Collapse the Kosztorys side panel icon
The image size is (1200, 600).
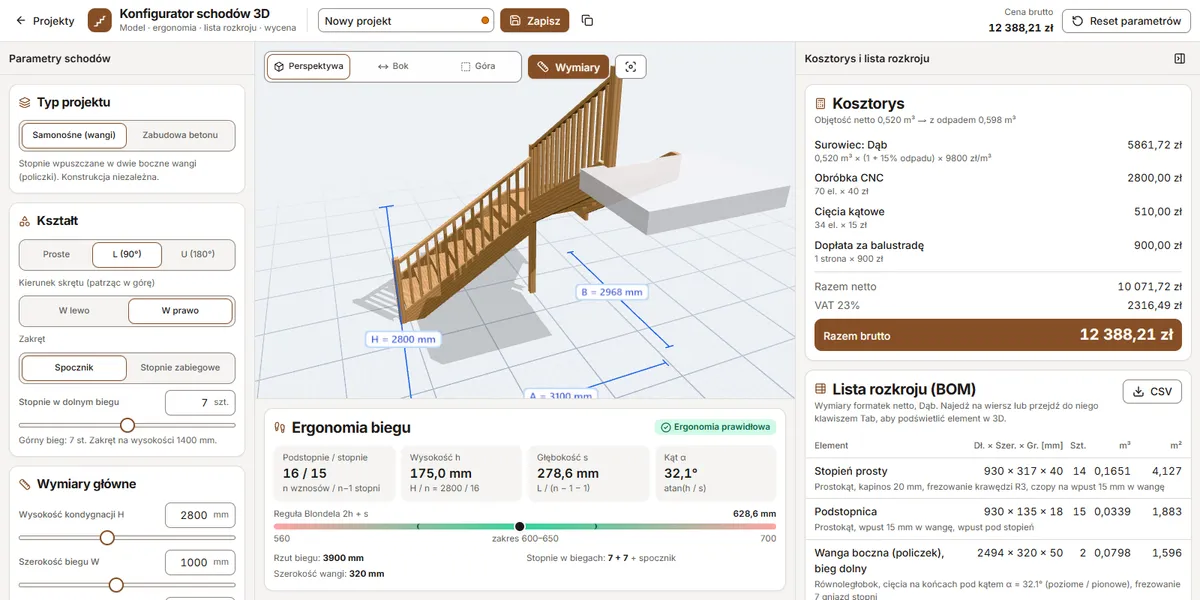1180,59
